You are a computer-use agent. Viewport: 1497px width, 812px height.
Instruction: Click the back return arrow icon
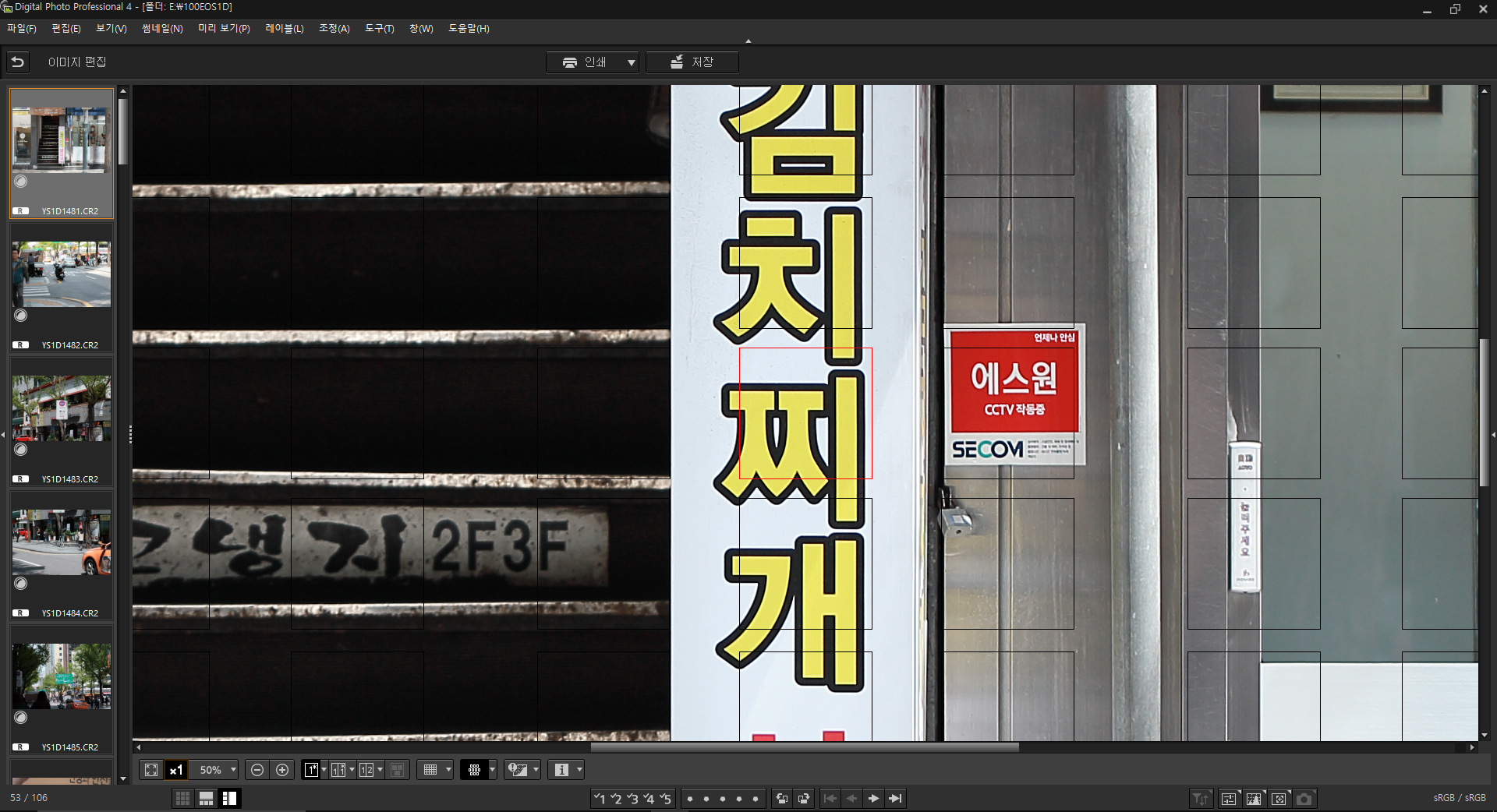(x=18, y=62)
